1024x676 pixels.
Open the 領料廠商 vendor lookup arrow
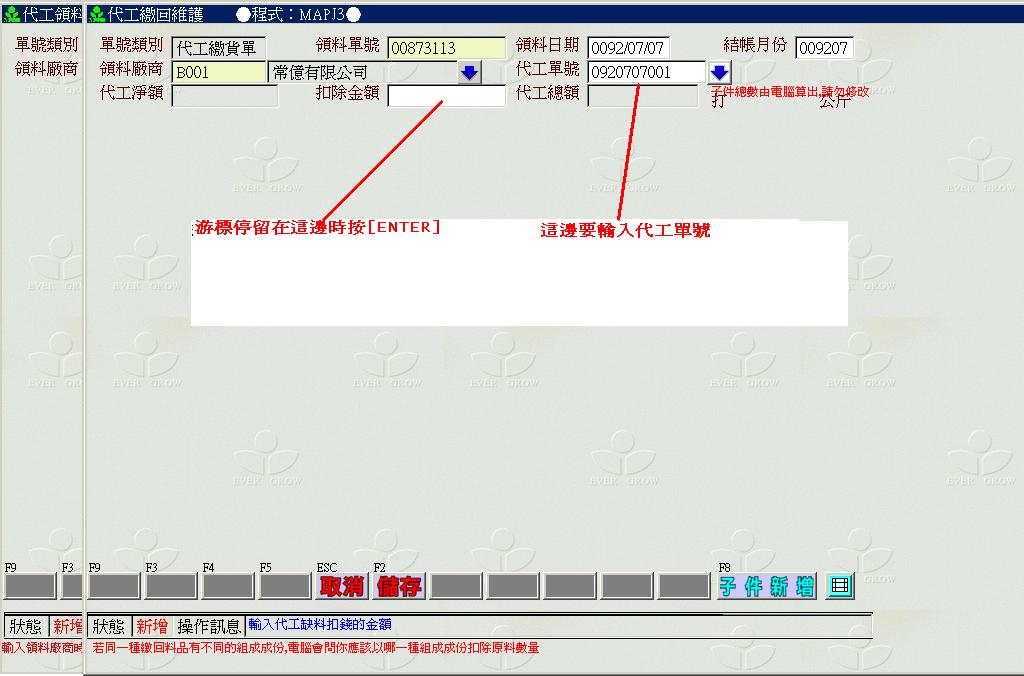[x=469, y=73]
